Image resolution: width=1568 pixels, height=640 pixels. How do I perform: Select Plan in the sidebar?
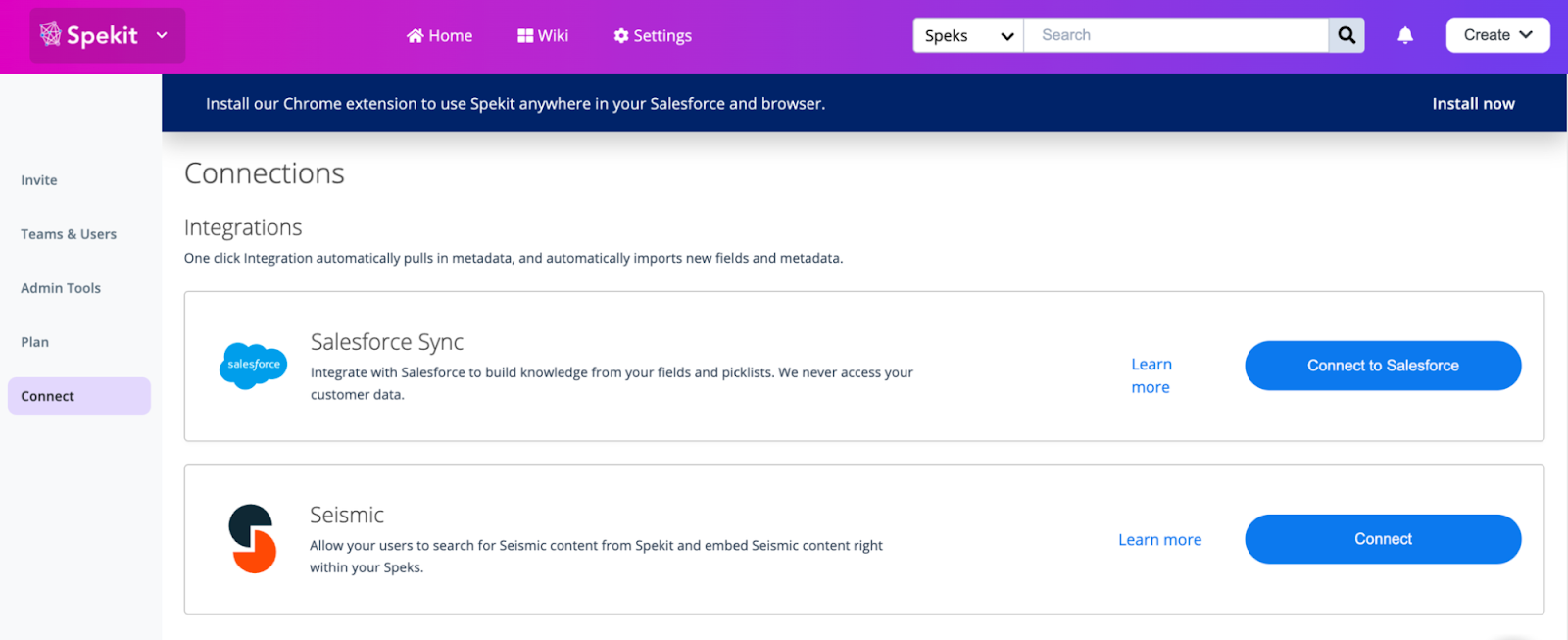pyautogui.click(x=35, y=342)
